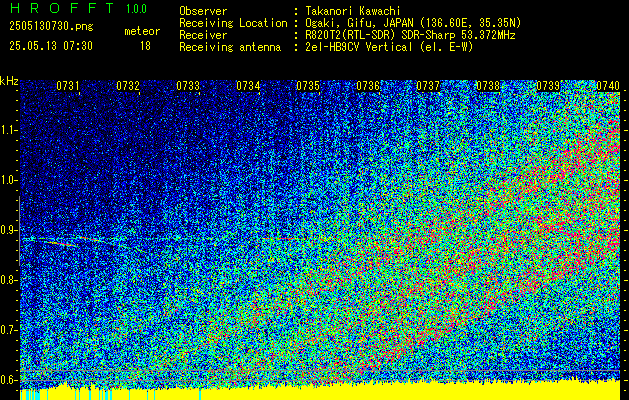Click time marker 0731
The height and width of the screenshot is (400, 629).
67,86
